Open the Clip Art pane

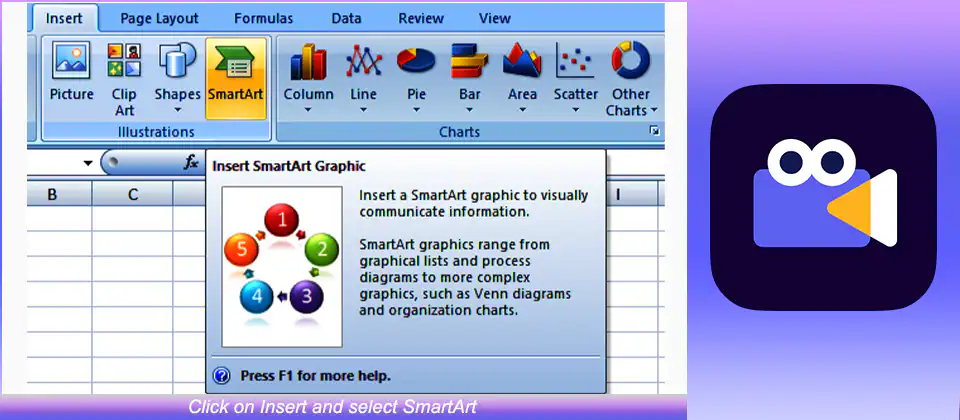click(124, 78)
